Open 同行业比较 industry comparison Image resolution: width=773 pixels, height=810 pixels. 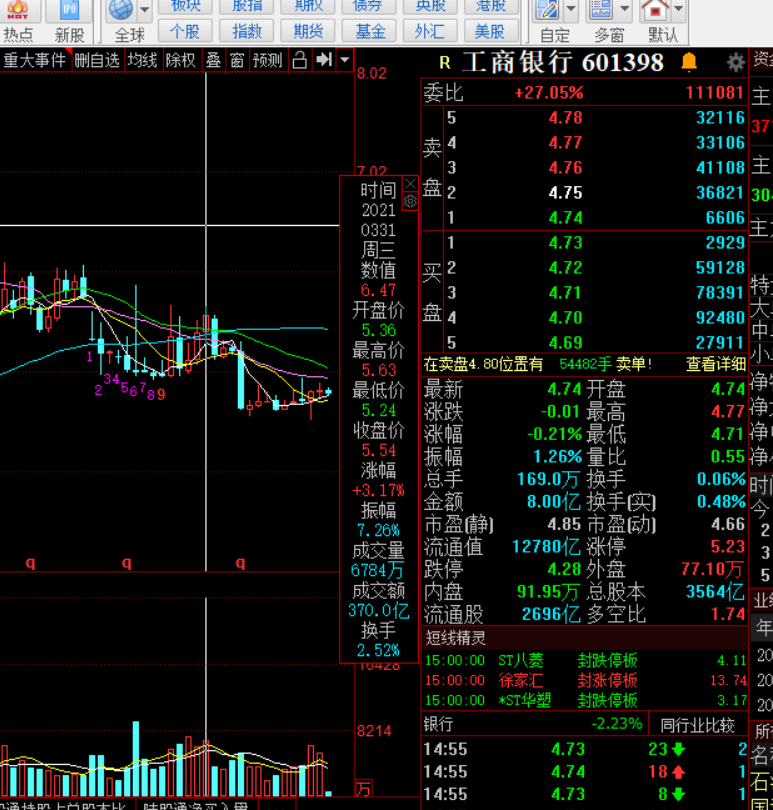(697, 725)
